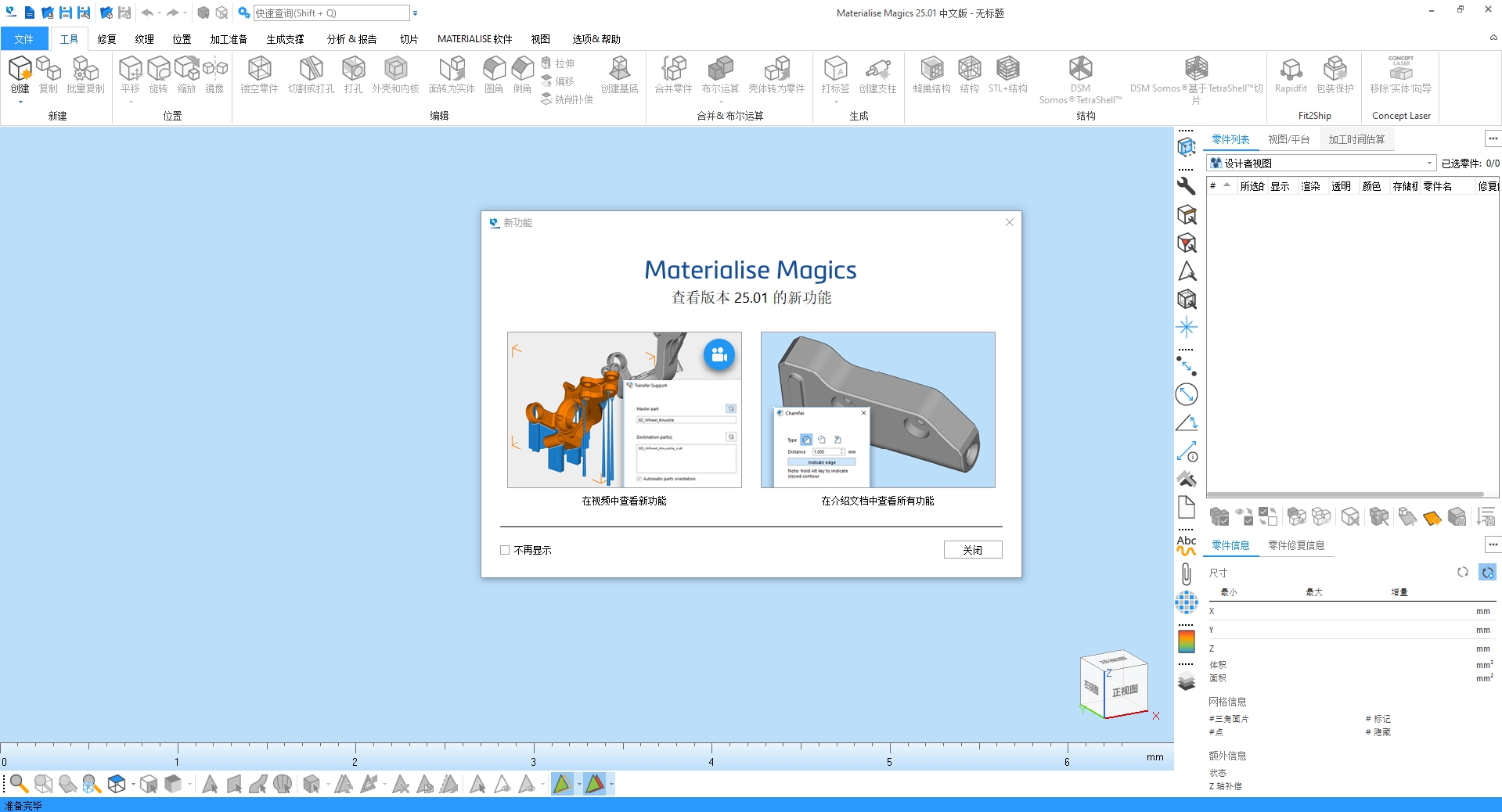The height and width of the screenshot is (812, 1502).
Task: Choose the 平移 translate tool
Action: click(131, 74)
